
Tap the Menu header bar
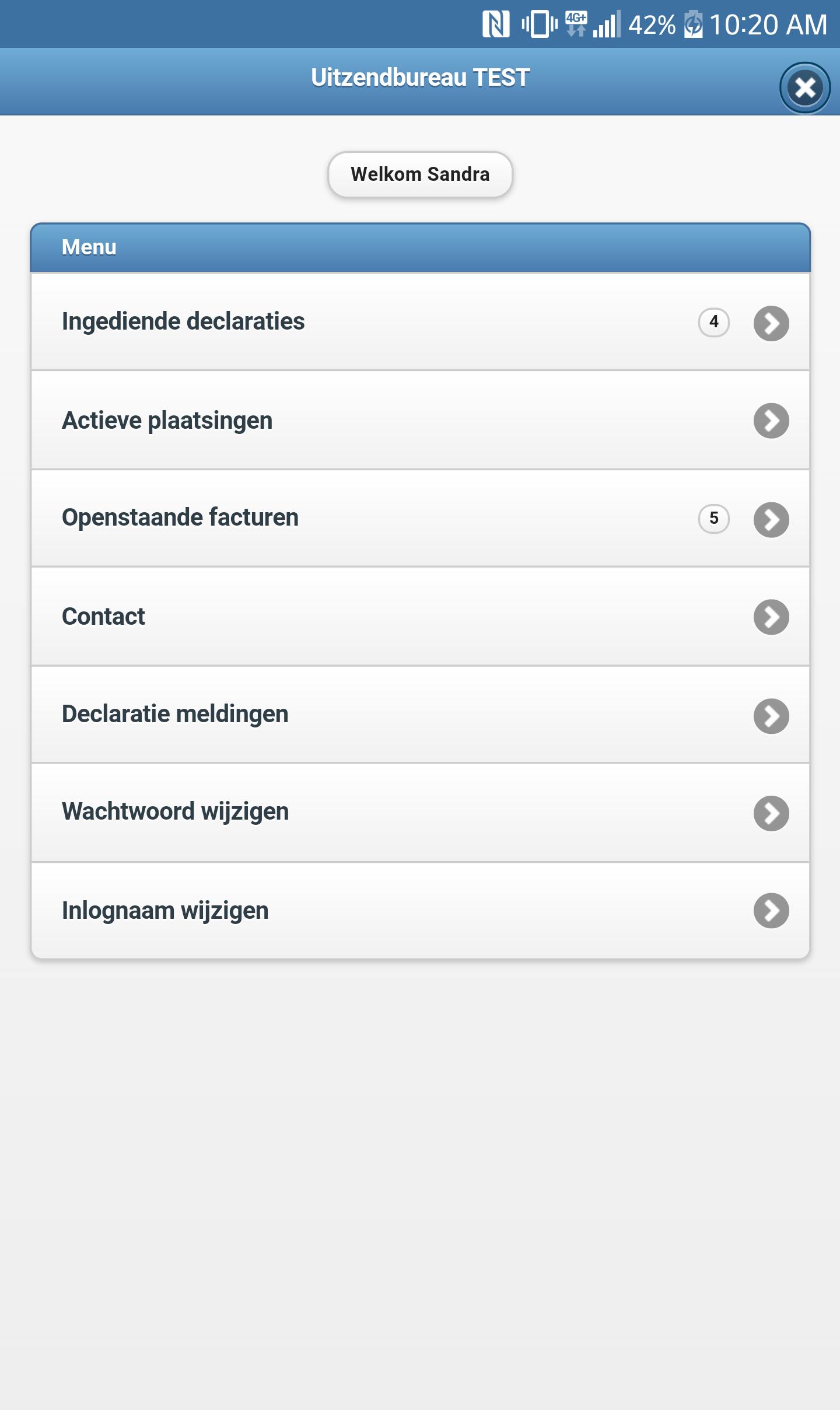(420, 248)
